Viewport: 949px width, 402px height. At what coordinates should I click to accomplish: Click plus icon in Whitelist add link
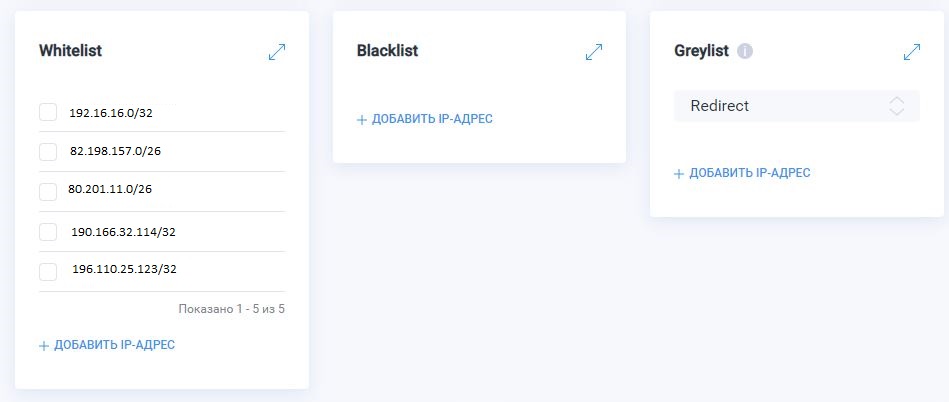pyautogui.click(x=44, y=346)
